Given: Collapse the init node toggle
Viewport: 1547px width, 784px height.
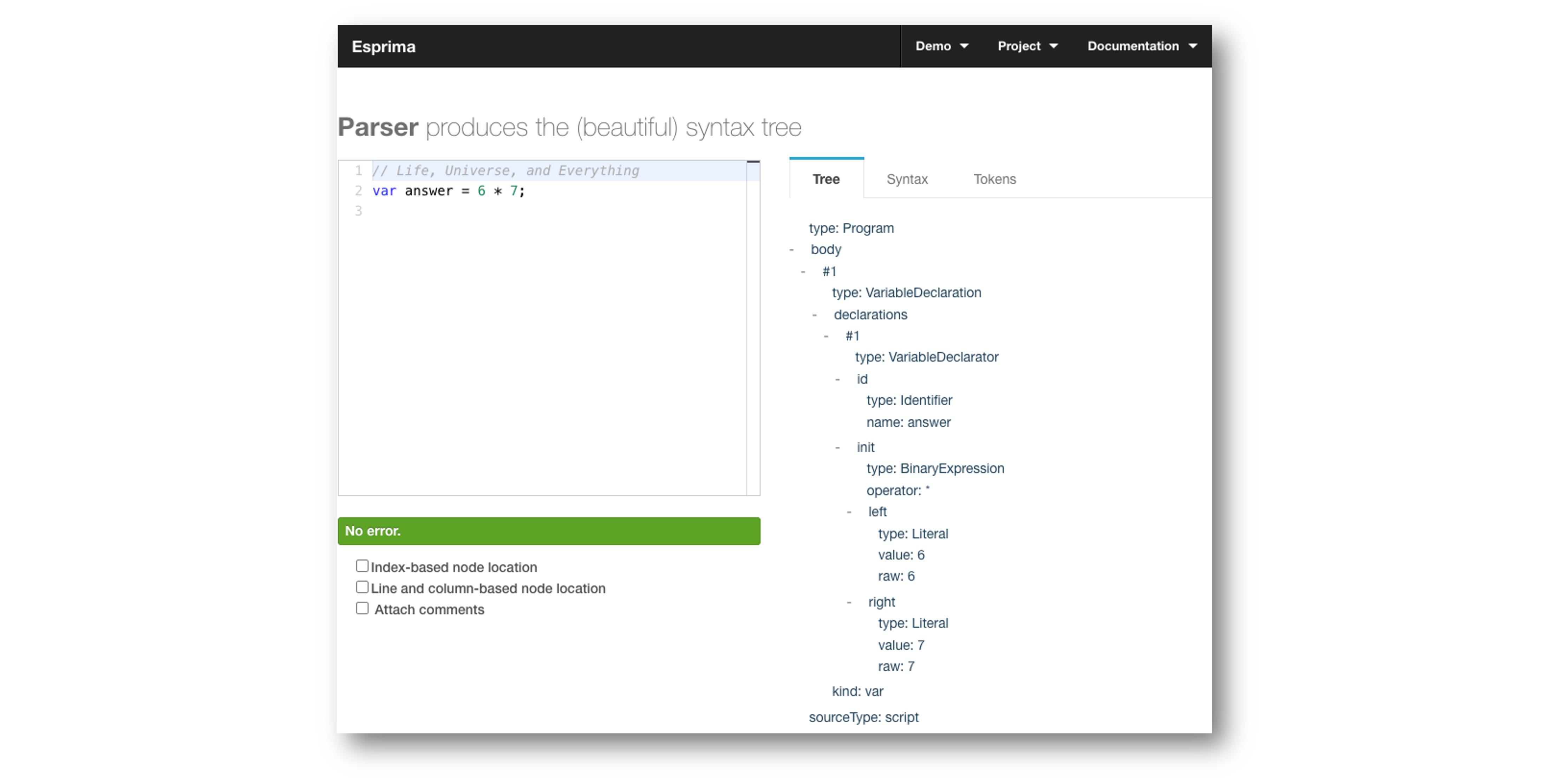Looking at the screenshot, I should point(838,448).
